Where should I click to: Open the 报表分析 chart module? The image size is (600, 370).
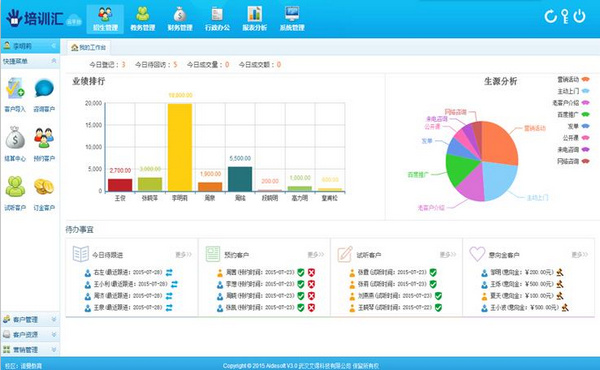point(254,19)
